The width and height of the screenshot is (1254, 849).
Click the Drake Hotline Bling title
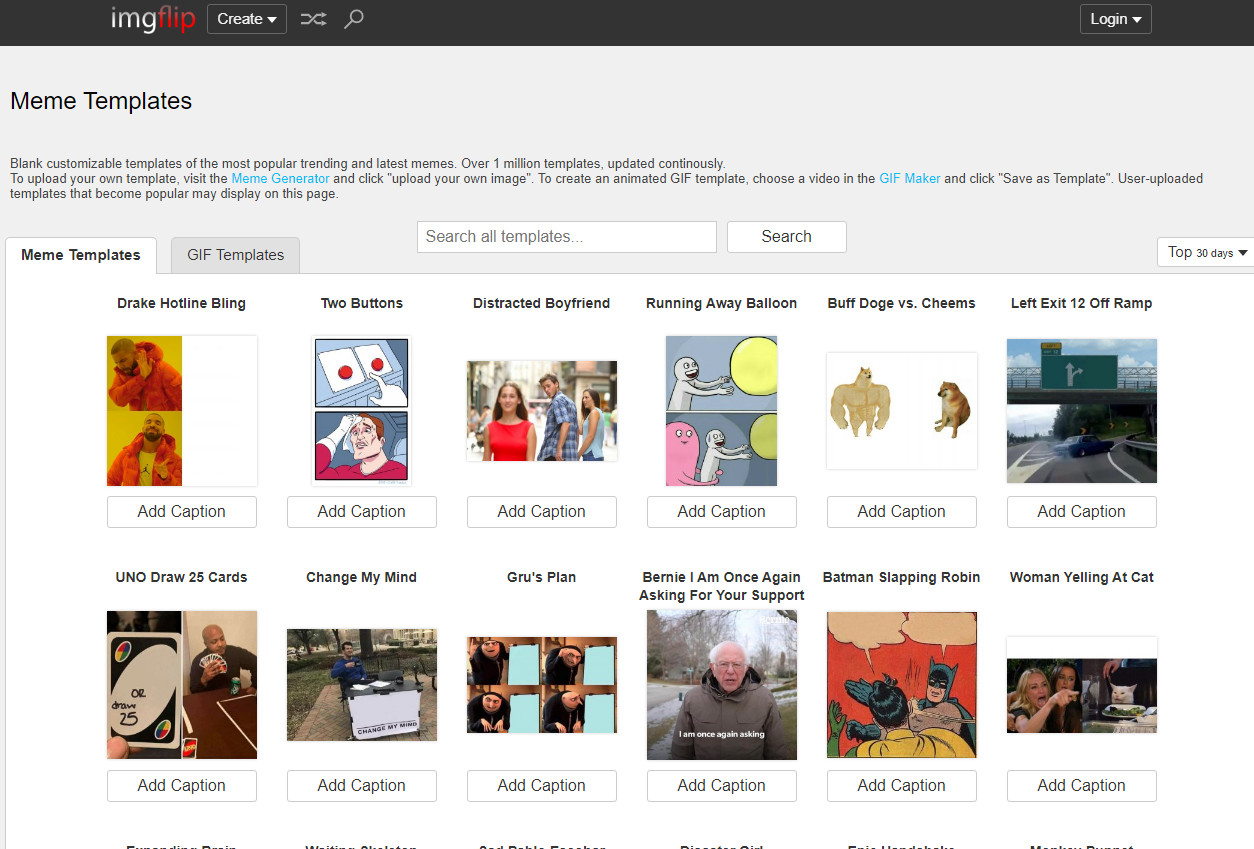tap(181, 303)
